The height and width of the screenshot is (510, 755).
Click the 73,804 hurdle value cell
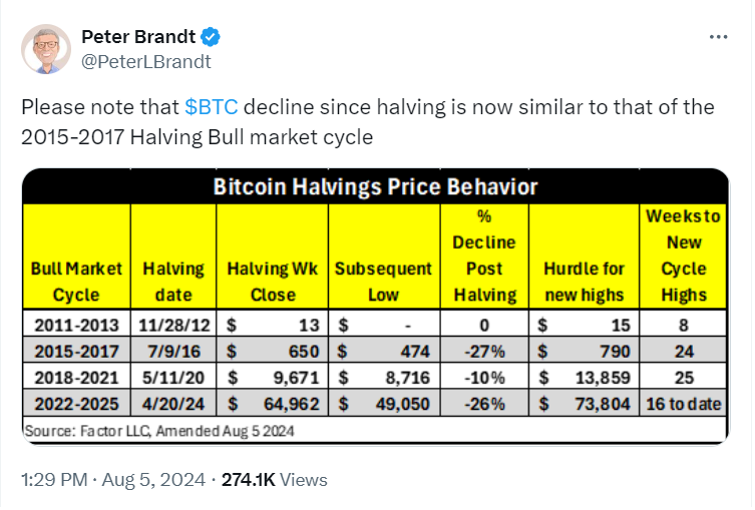[x=584, y=404]
